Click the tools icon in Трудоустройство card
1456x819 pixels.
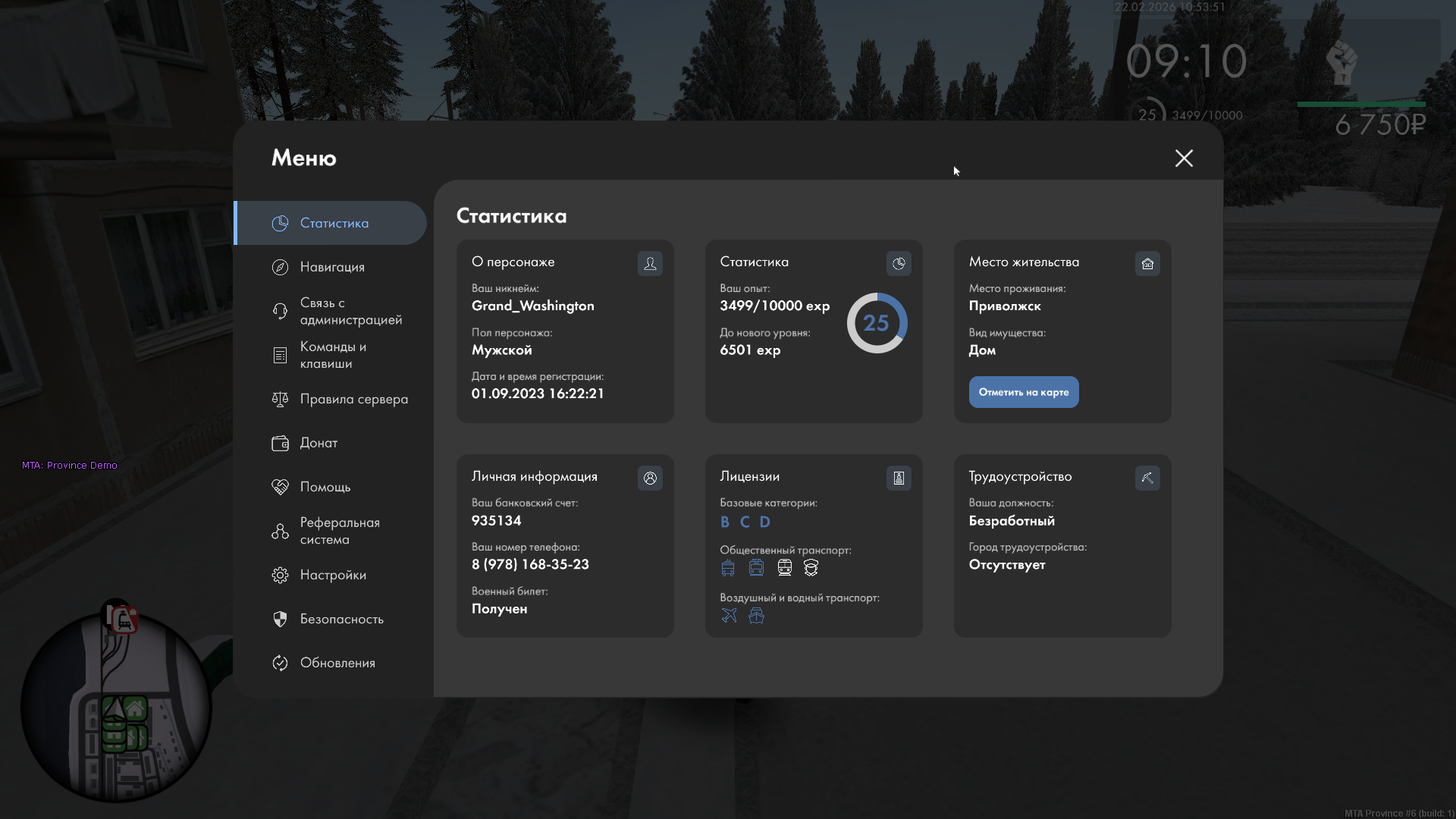tap(1147, 478)
